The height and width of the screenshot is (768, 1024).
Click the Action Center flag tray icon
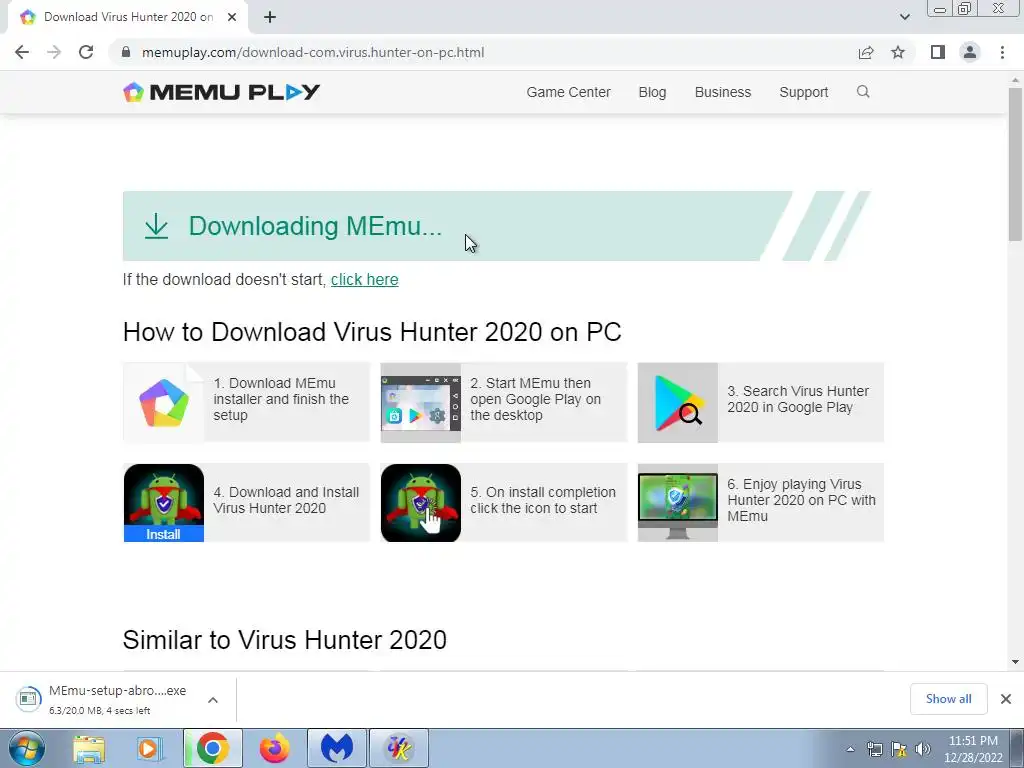pyautogui.click(x=899, y=749)
